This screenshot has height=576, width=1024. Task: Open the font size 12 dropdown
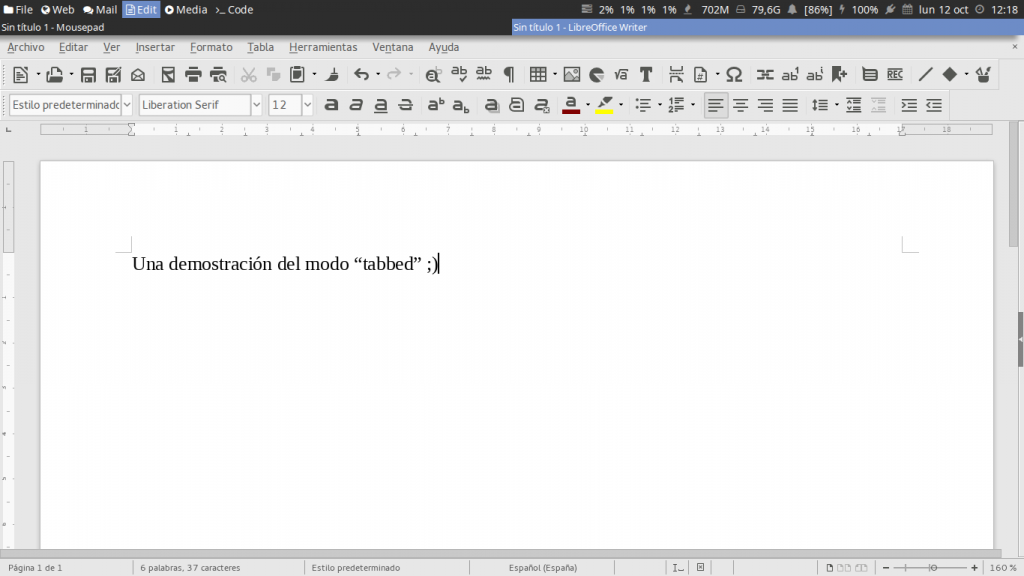307,104
